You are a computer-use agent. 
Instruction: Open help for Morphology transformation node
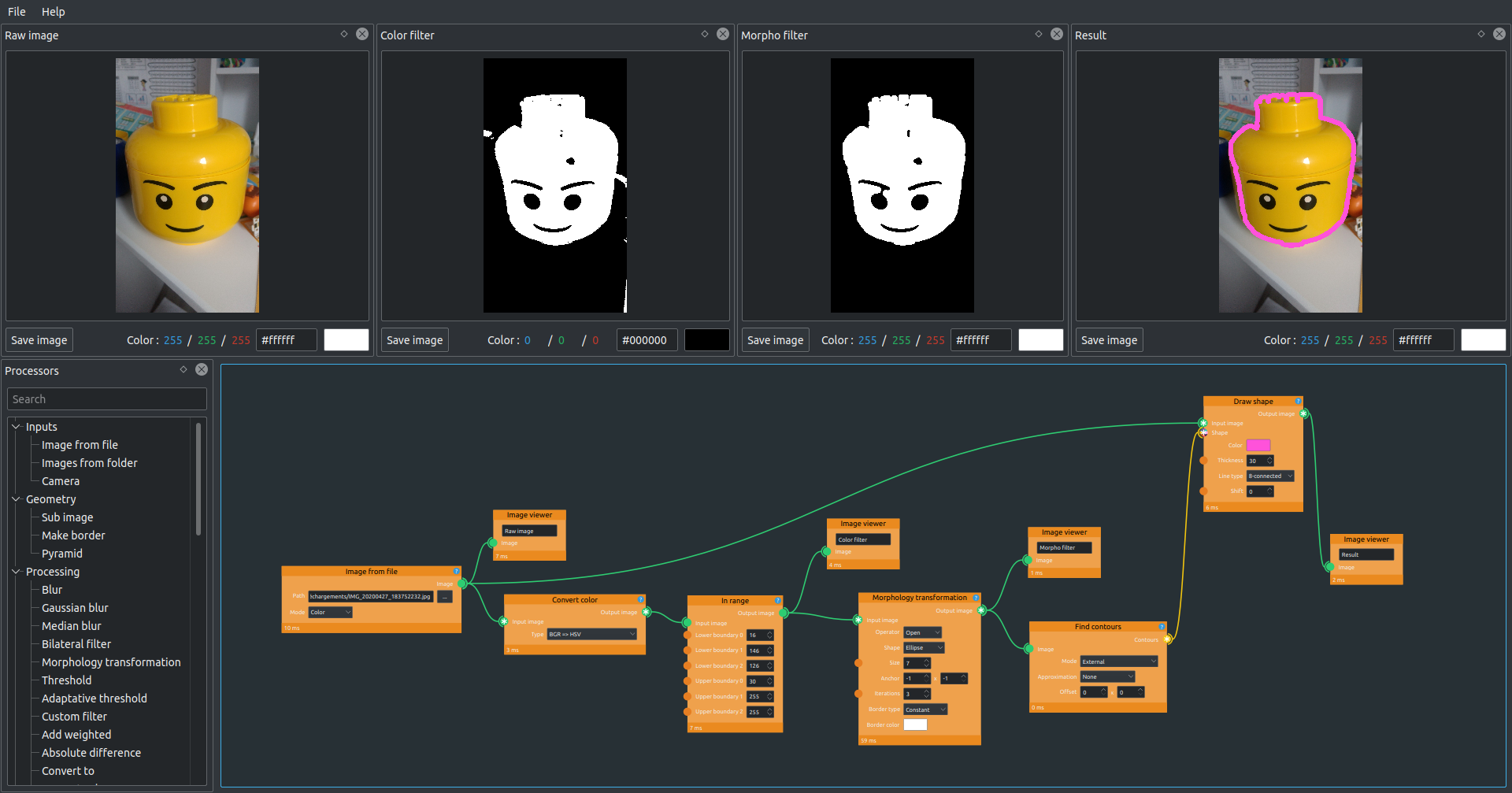(976, 598)
